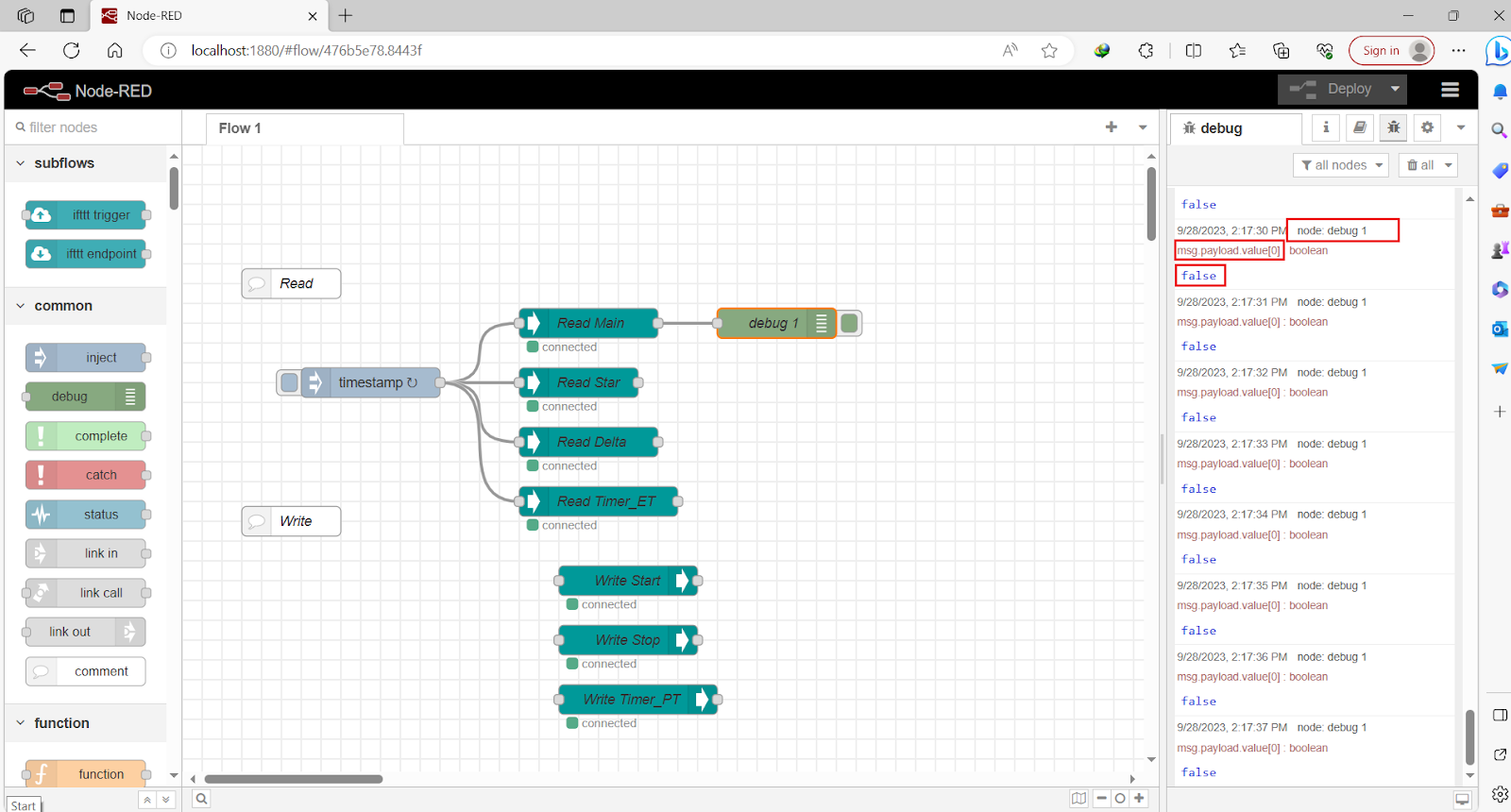Select the debug palette node
The width and height of the screenshot is (1511, 812).
86,397
